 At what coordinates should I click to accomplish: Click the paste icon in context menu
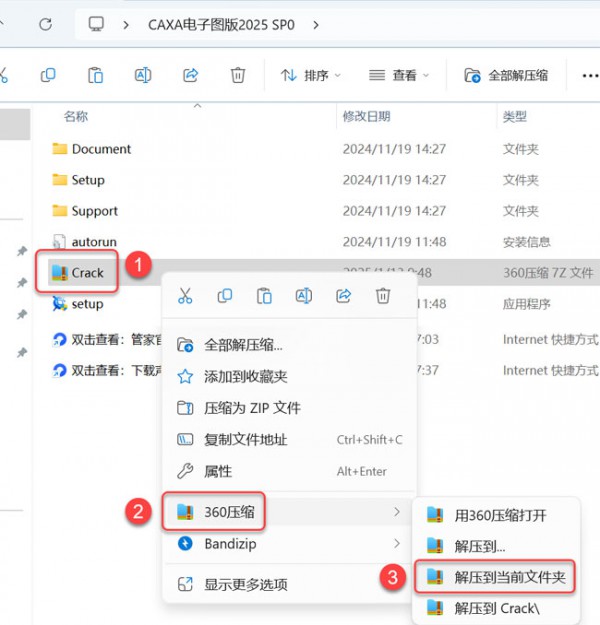[x=264, y=296]
